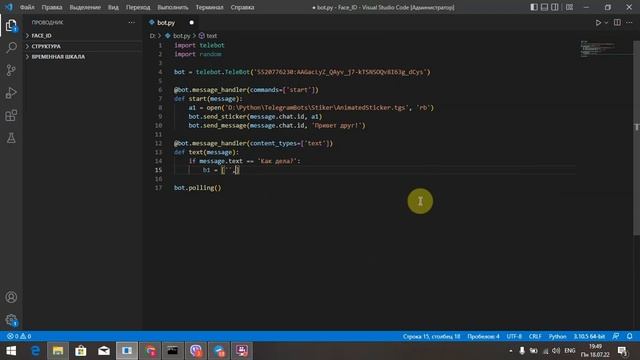Image resolution: width=640 pixels, height=360 pixels.
Task: Open the Explorer view in activity bar
Action: tap(11, 26)
